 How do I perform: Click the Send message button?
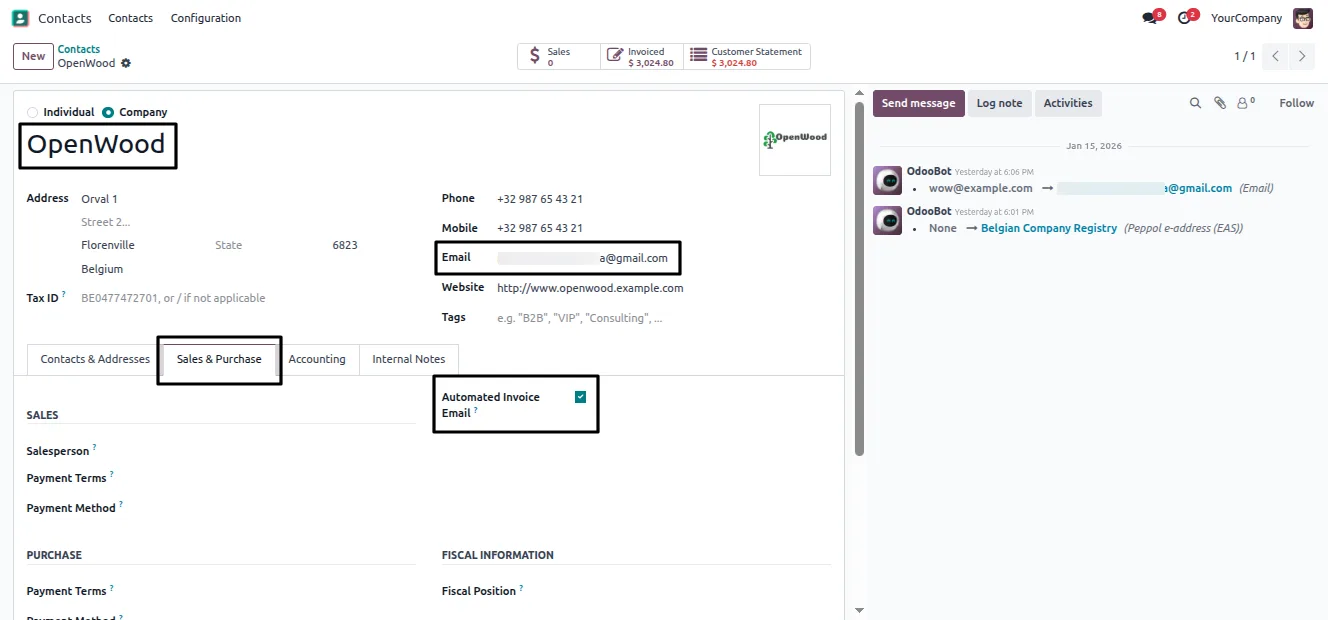[918, 103]
